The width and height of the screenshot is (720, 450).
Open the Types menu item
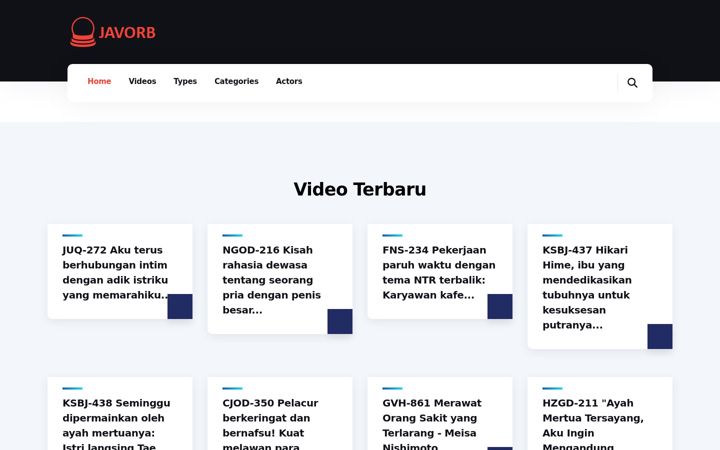[x=185, y=81]
